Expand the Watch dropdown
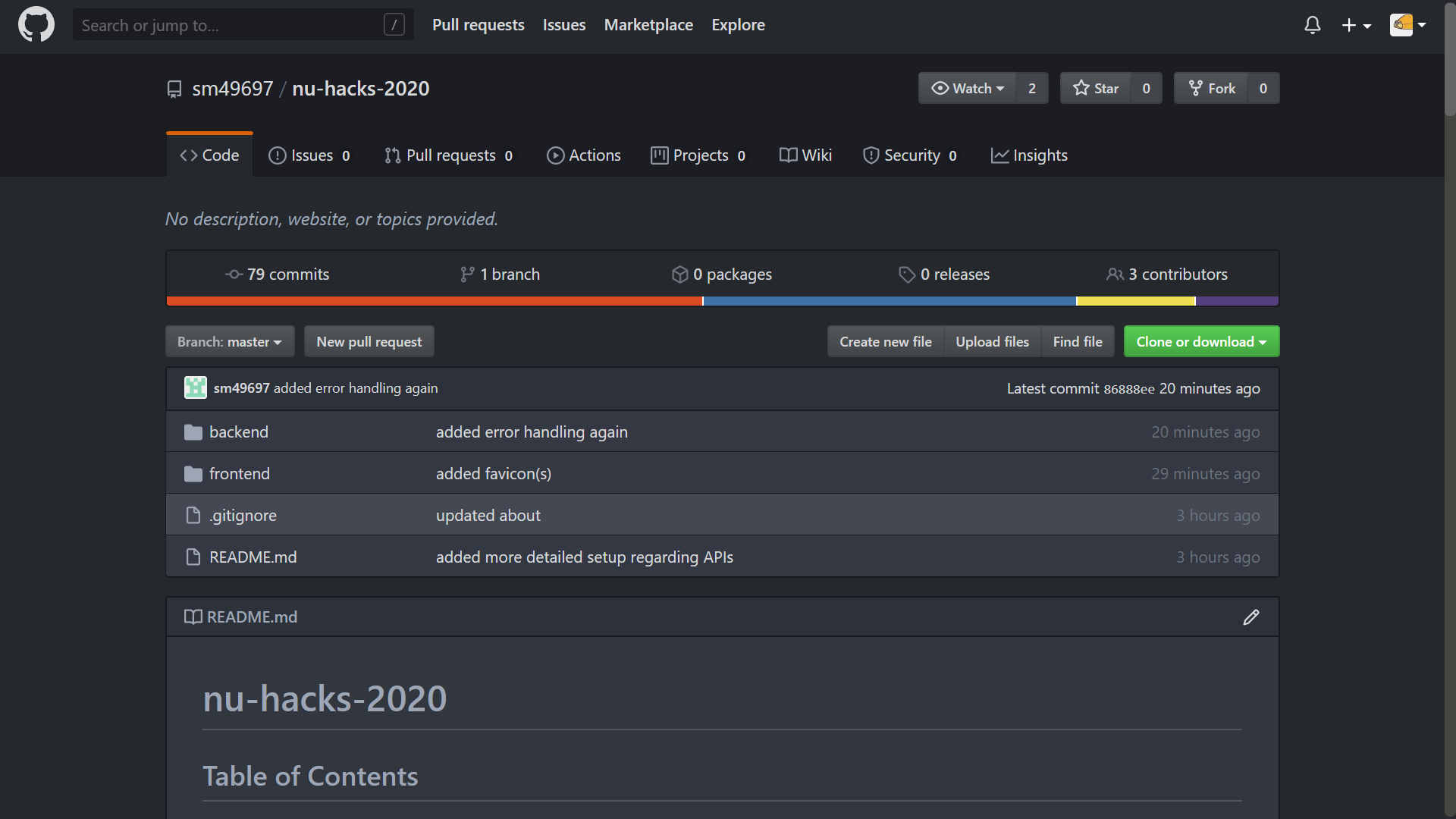The image size is (1456, 819). tap(968, 89)
